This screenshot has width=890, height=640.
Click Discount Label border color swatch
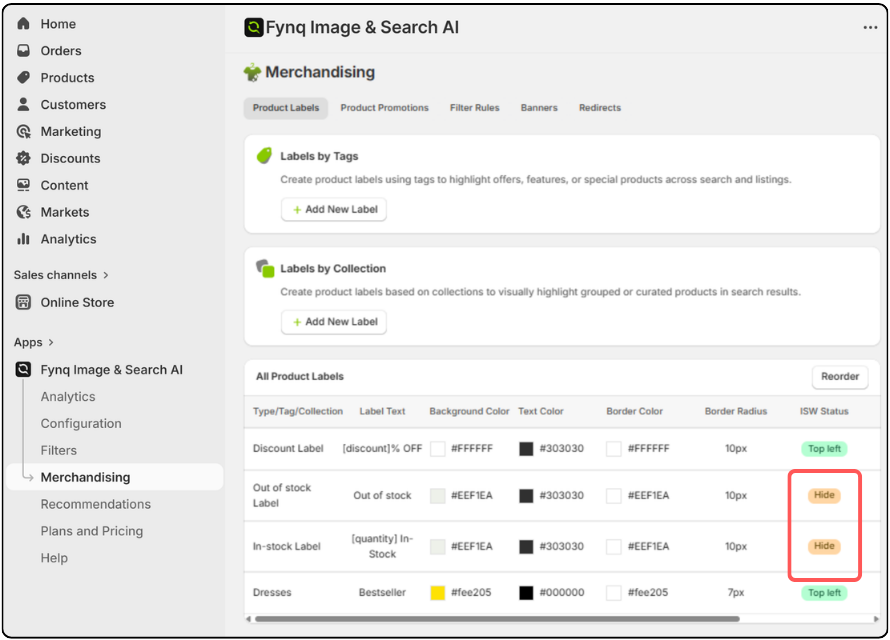614,449
